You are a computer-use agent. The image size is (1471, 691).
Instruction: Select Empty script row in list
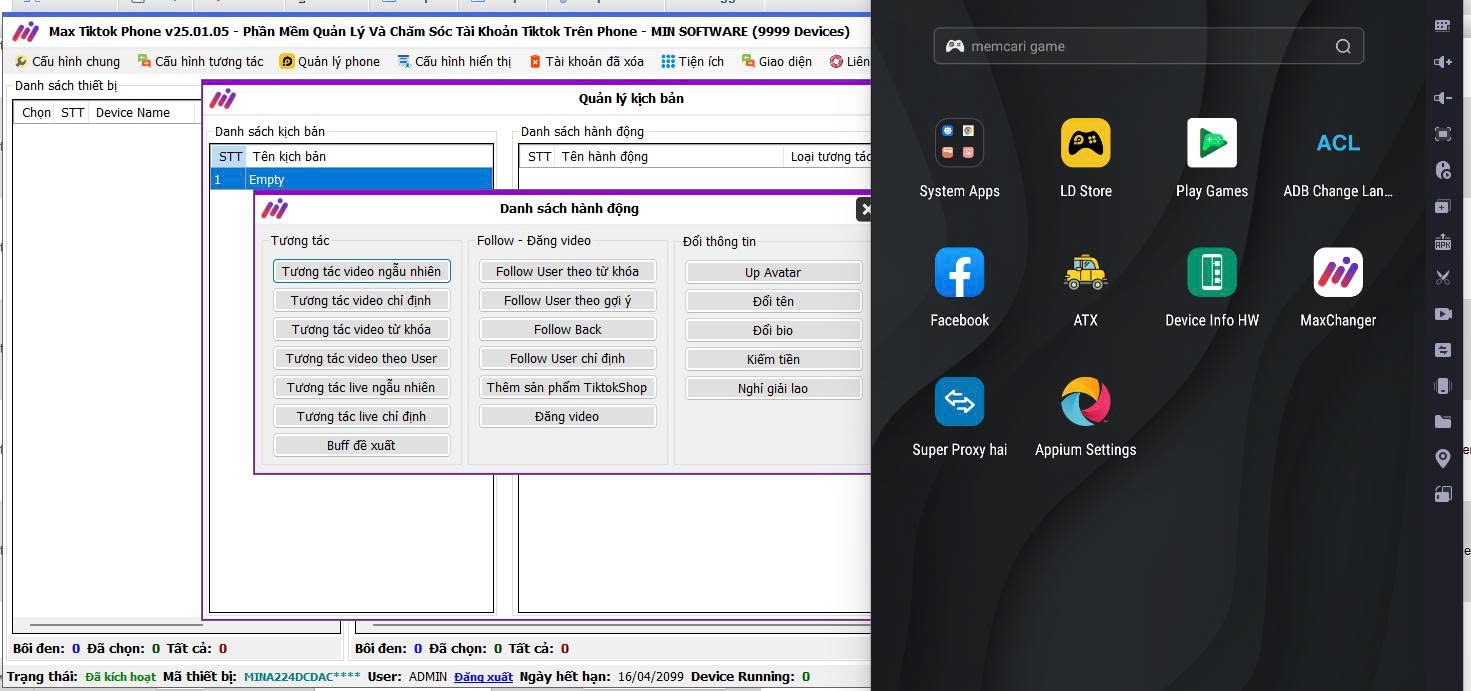[351, 180]
